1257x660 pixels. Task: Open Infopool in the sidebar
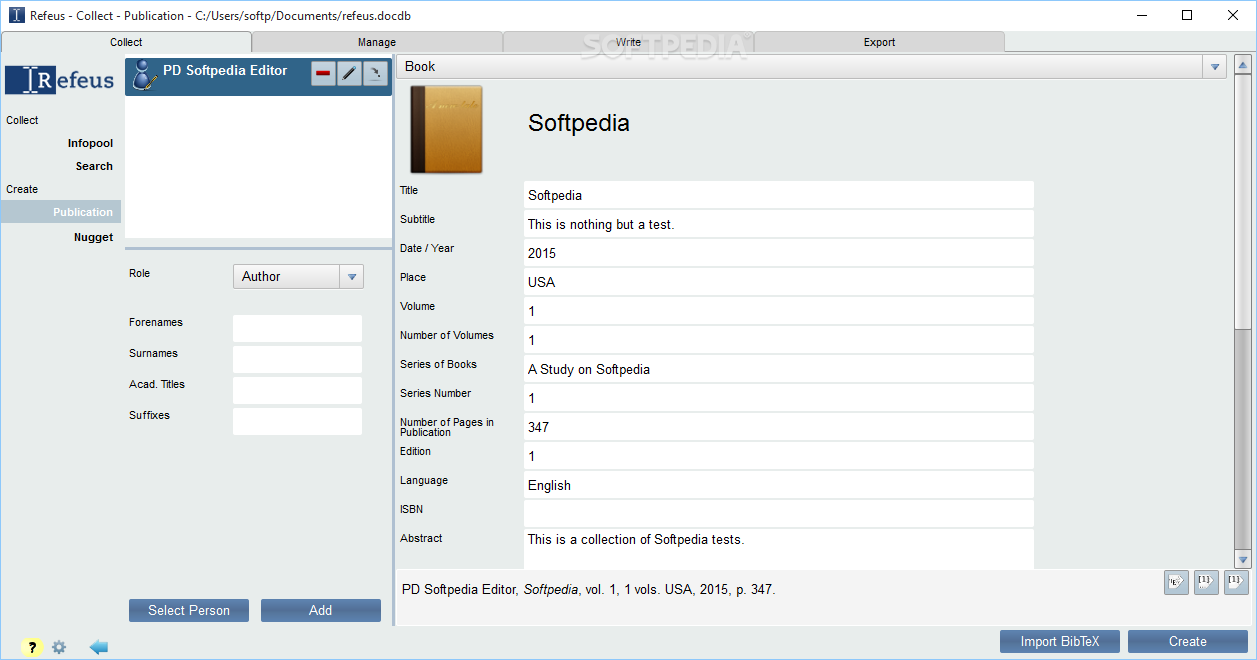[x=90, y=143]
